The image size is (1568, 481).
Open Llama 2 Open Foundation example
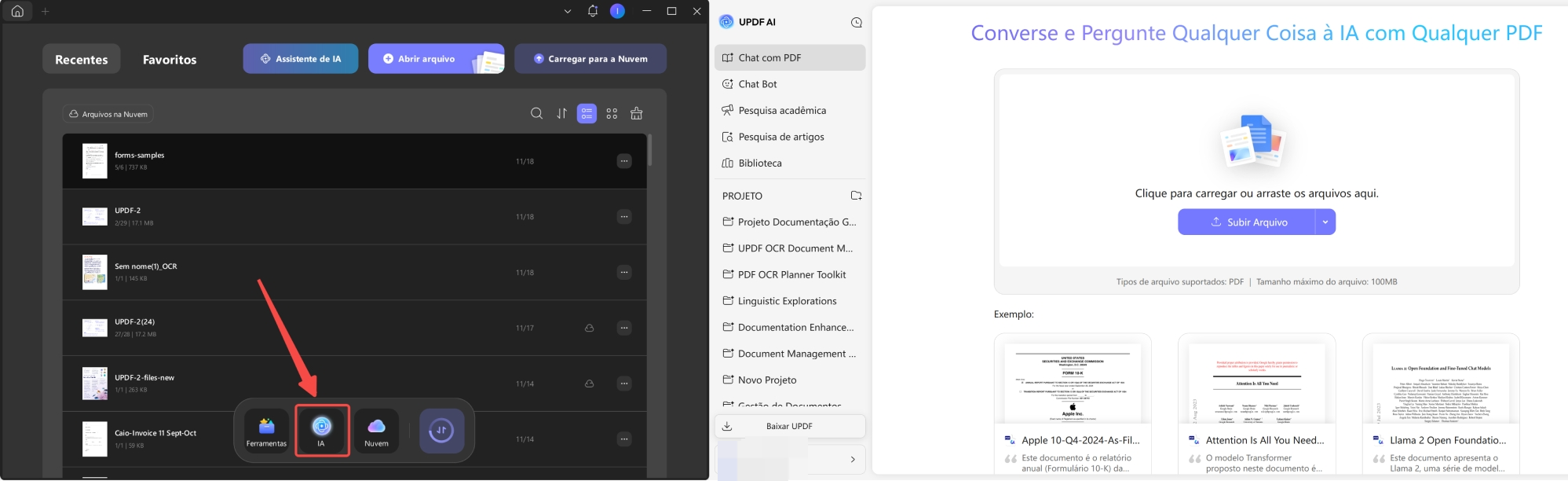[1441, 404]
